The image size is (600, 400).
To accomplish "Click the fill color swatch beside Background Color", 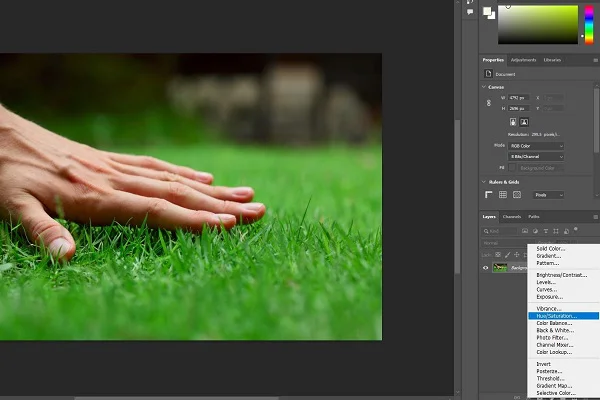I will (512, 168).
